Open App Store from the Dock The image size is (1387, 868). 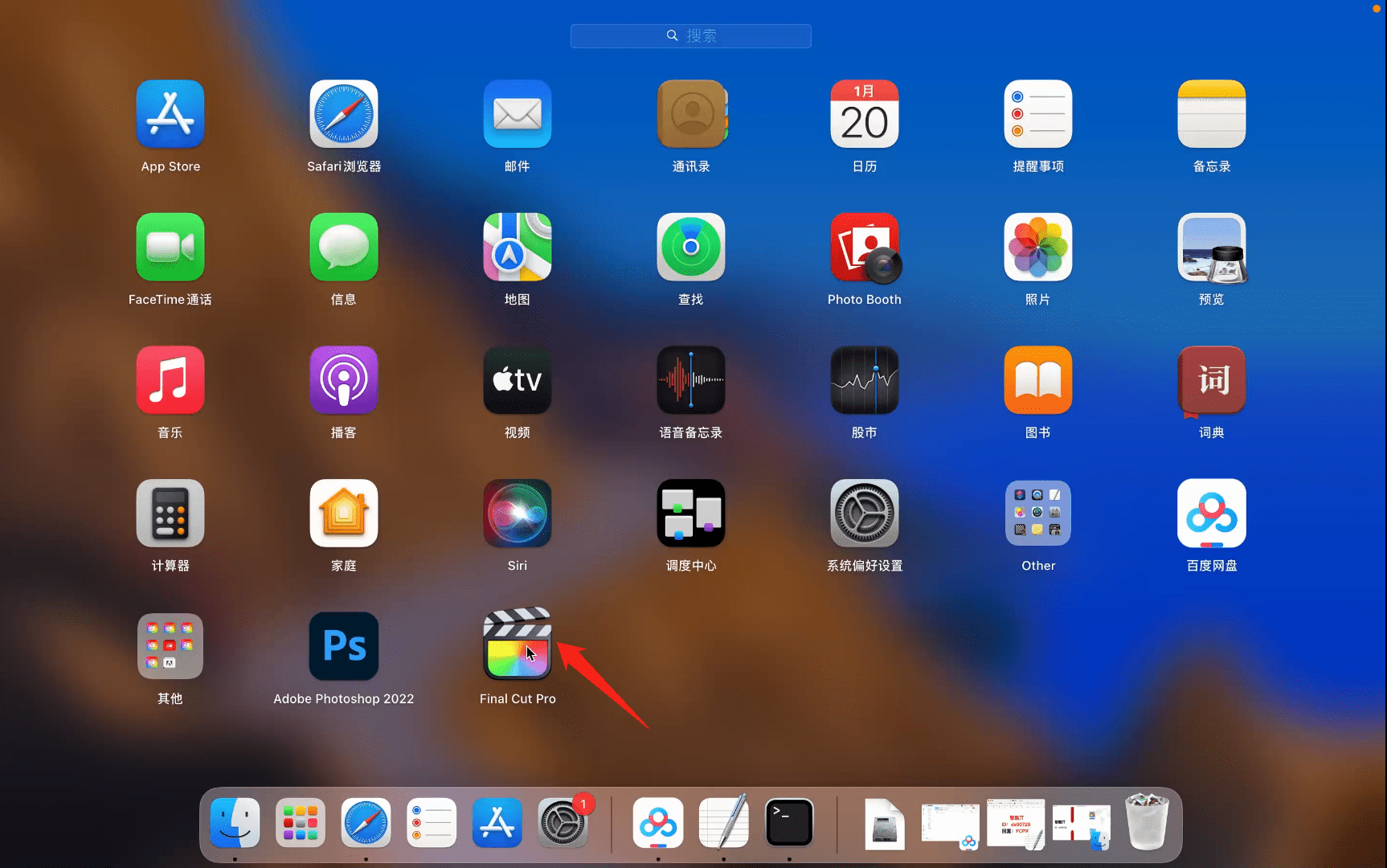[x=497, y=823]
